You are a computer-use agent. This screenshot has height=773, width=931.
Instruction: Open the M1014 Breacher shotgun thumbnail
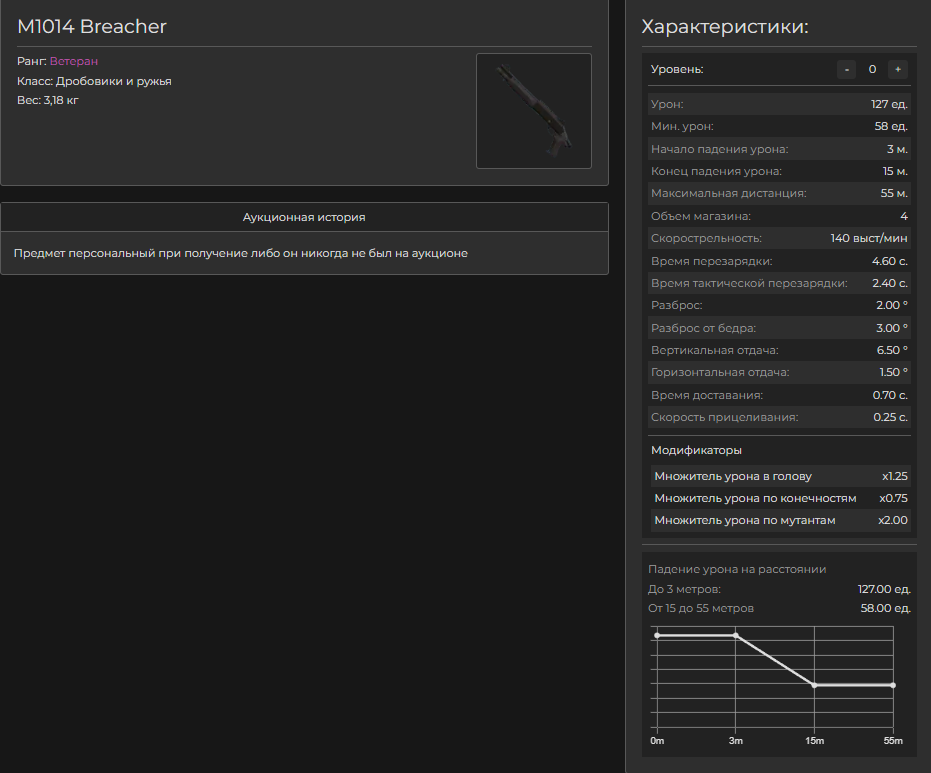[x=534, y=111]
